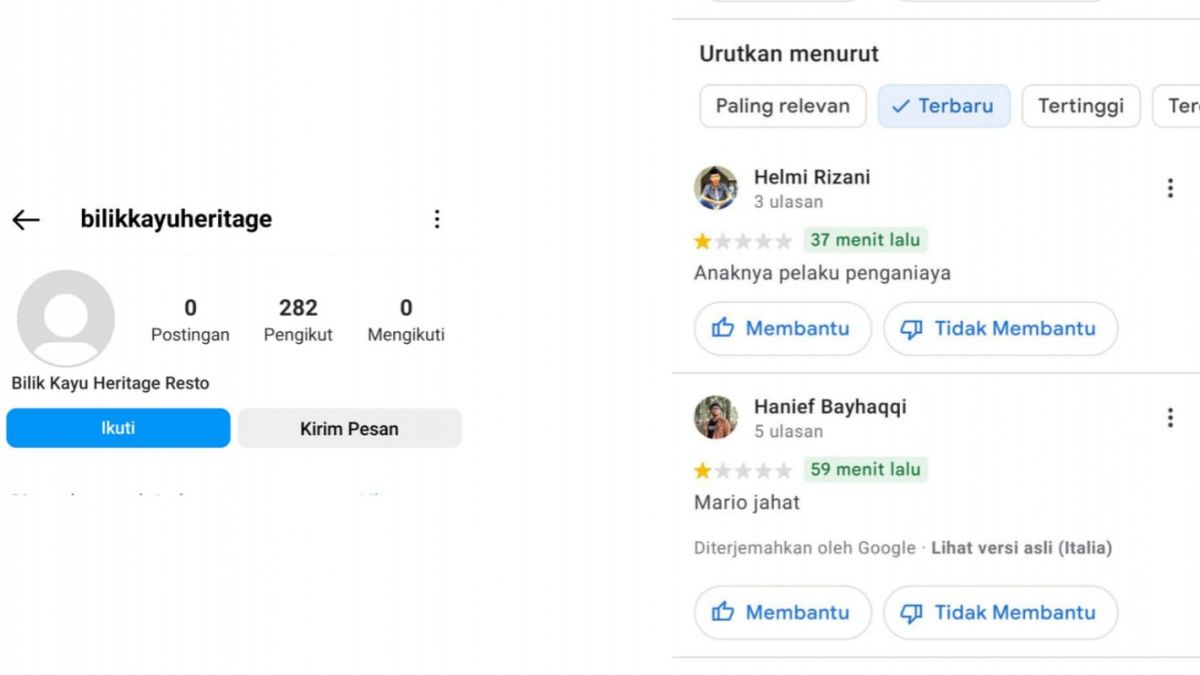Open the 282 Pengikut follower list
1200x675 pixels.
tap(298, 318)
